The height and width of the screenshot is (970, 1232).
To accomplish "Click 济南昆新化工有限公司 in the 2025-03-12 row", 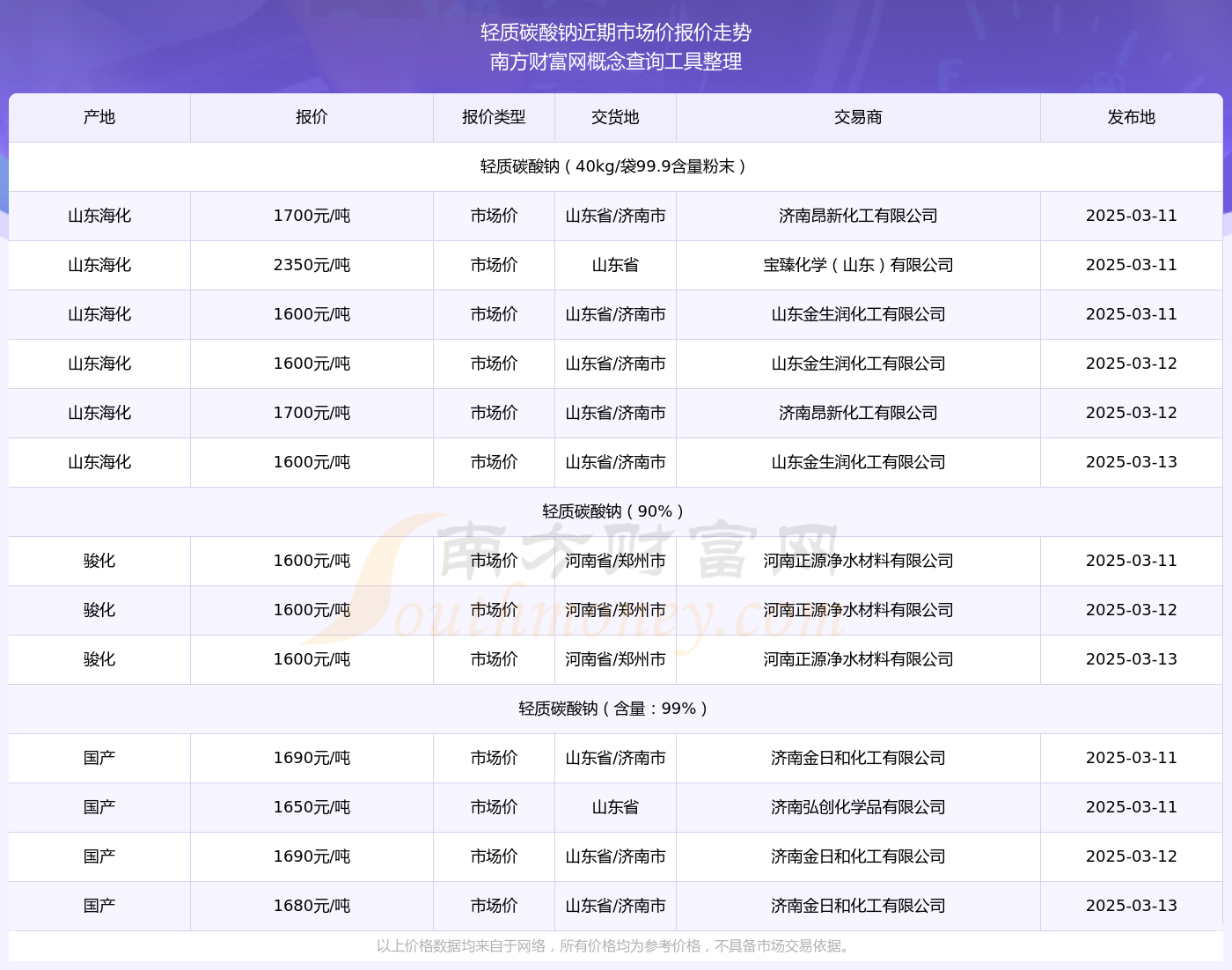I will (858, 413).
